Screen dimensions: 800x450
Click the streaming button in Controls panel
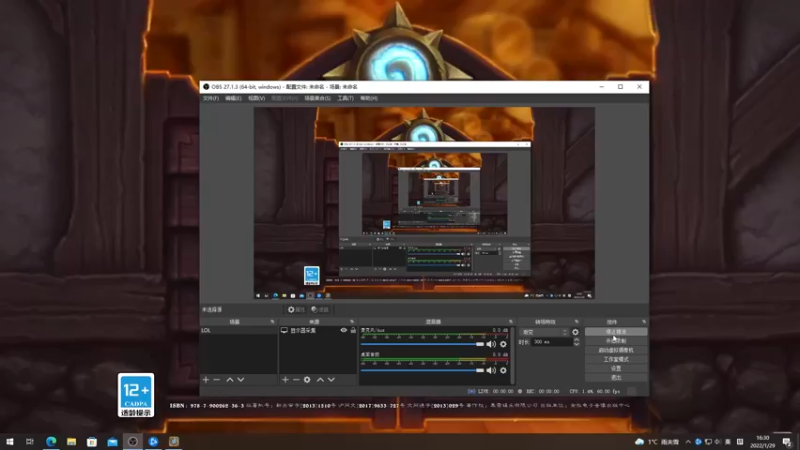coord(616,332)
